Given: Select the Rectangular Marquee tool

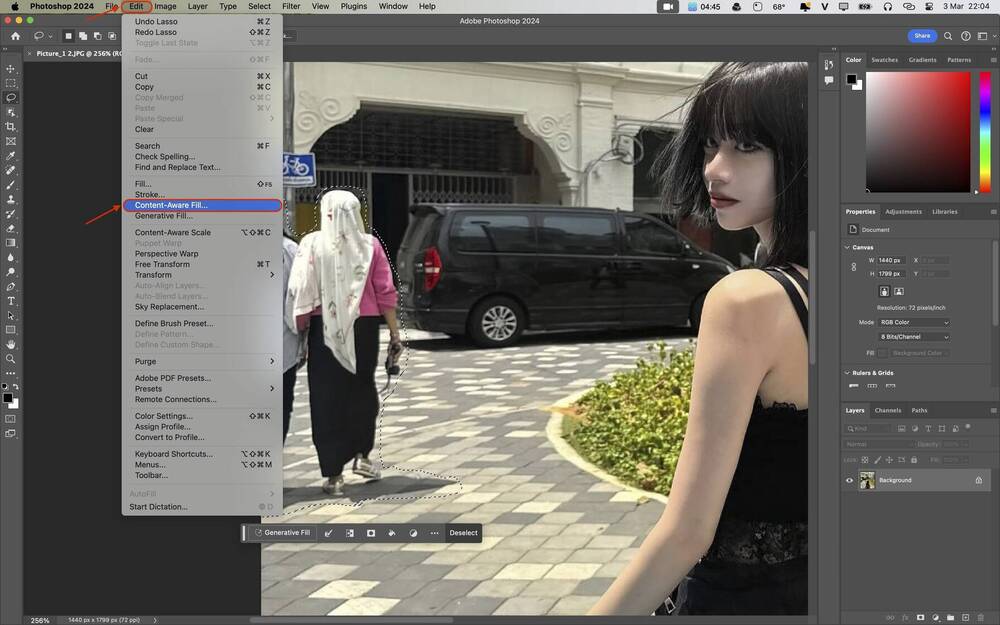Looking at the screenshot, I should click(x=10, y=83).
